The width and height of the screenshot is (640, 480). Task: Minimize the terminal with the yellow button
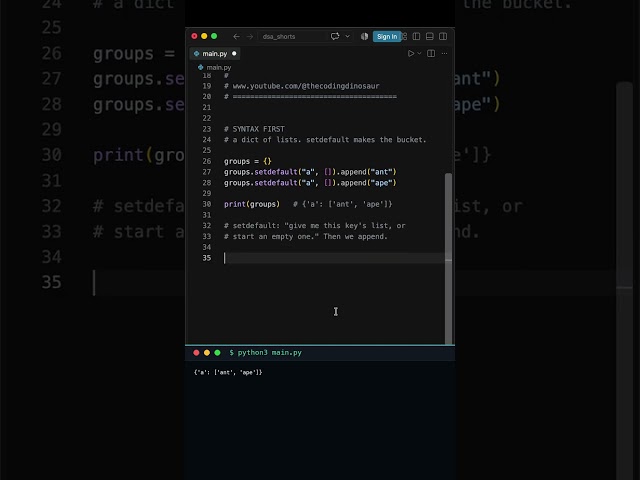pos(207,353)
